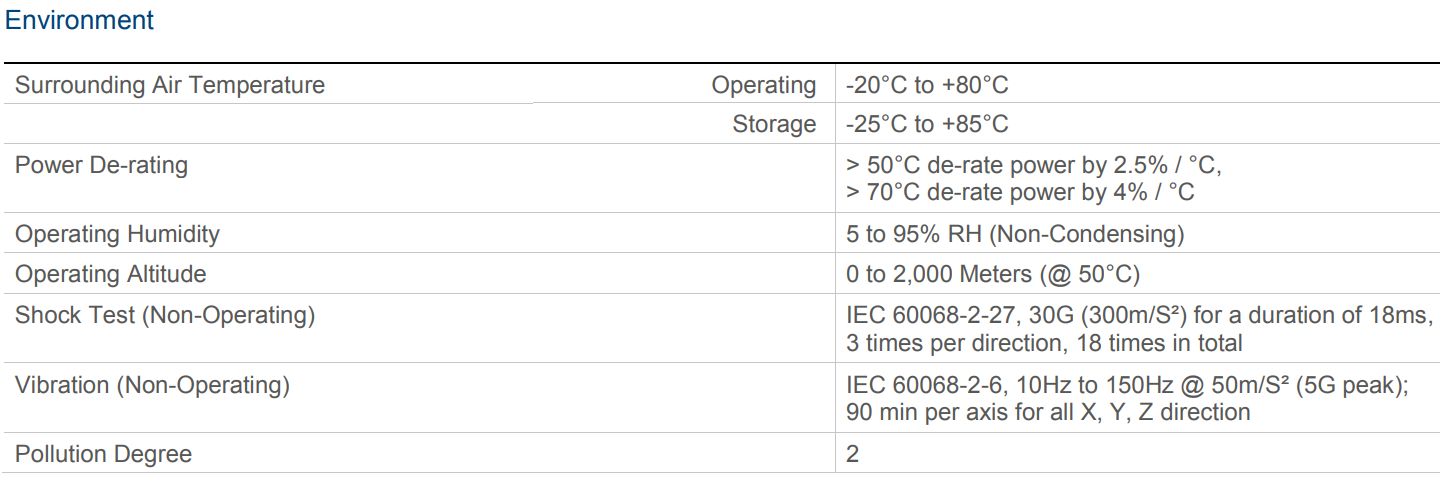Screen dimensions: 1450x483
Task: Click the Environment section heading
Action: click(80, 20)
